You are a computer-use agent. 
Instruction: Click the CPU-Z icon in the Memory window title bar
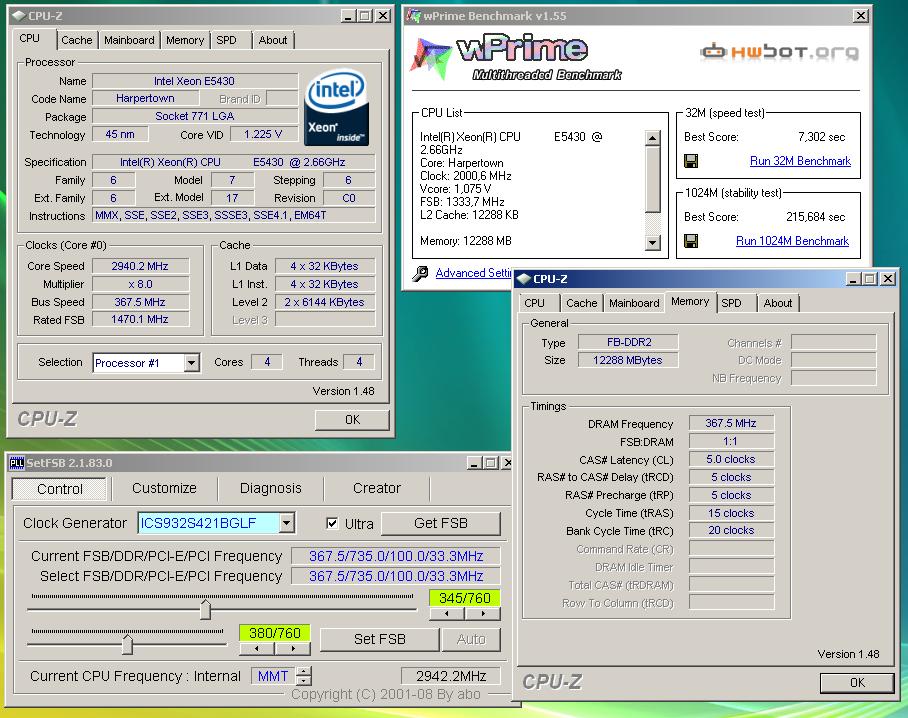click(x=524, y=279)
